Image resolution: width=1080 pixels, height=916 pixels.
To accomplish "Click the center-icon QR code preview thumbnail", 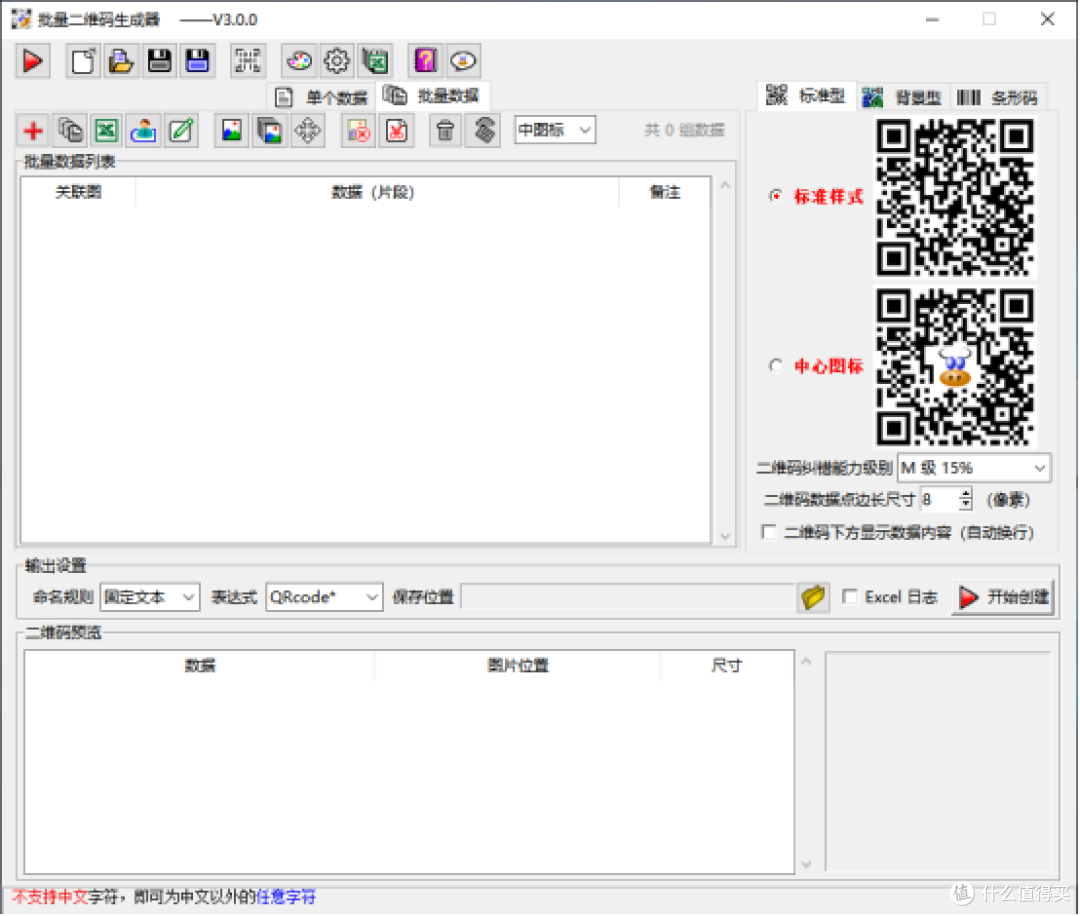I will (955, 366).
